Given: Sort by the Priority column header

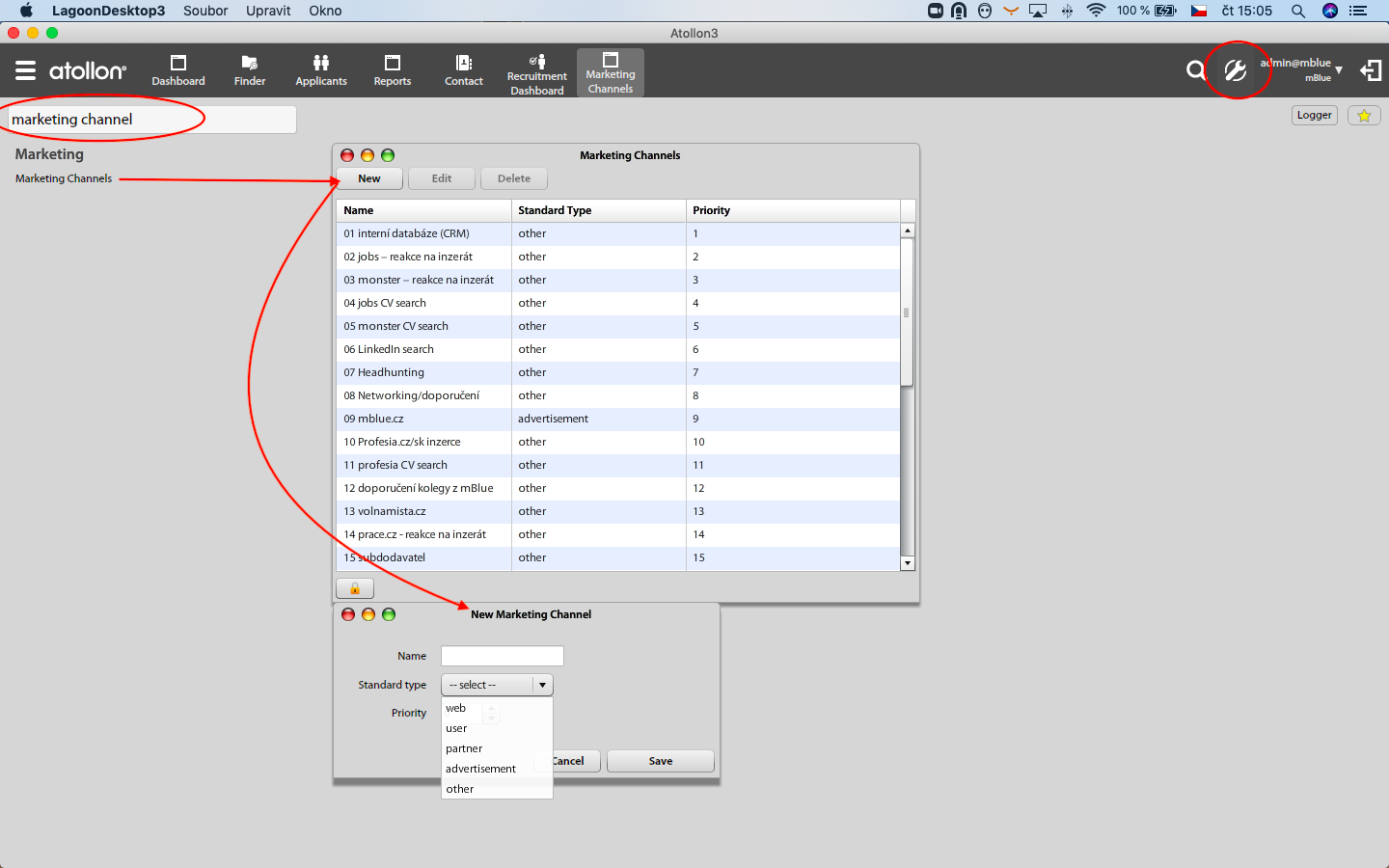Looking at the screenshot, I should 793,210.
